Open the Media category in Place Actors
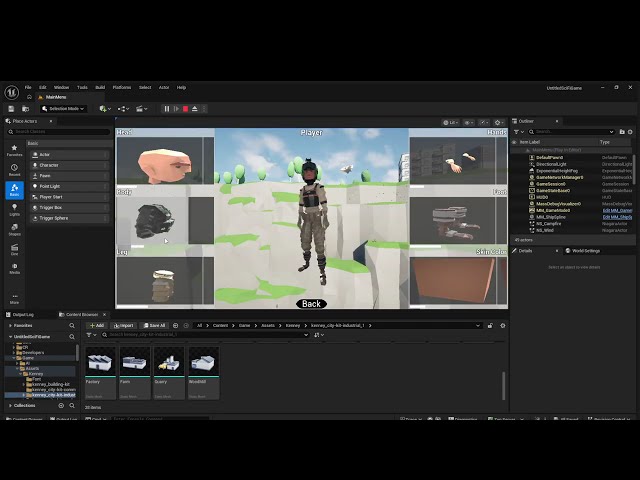This screenshot has height=480, width=640. (x=14, y=268)
